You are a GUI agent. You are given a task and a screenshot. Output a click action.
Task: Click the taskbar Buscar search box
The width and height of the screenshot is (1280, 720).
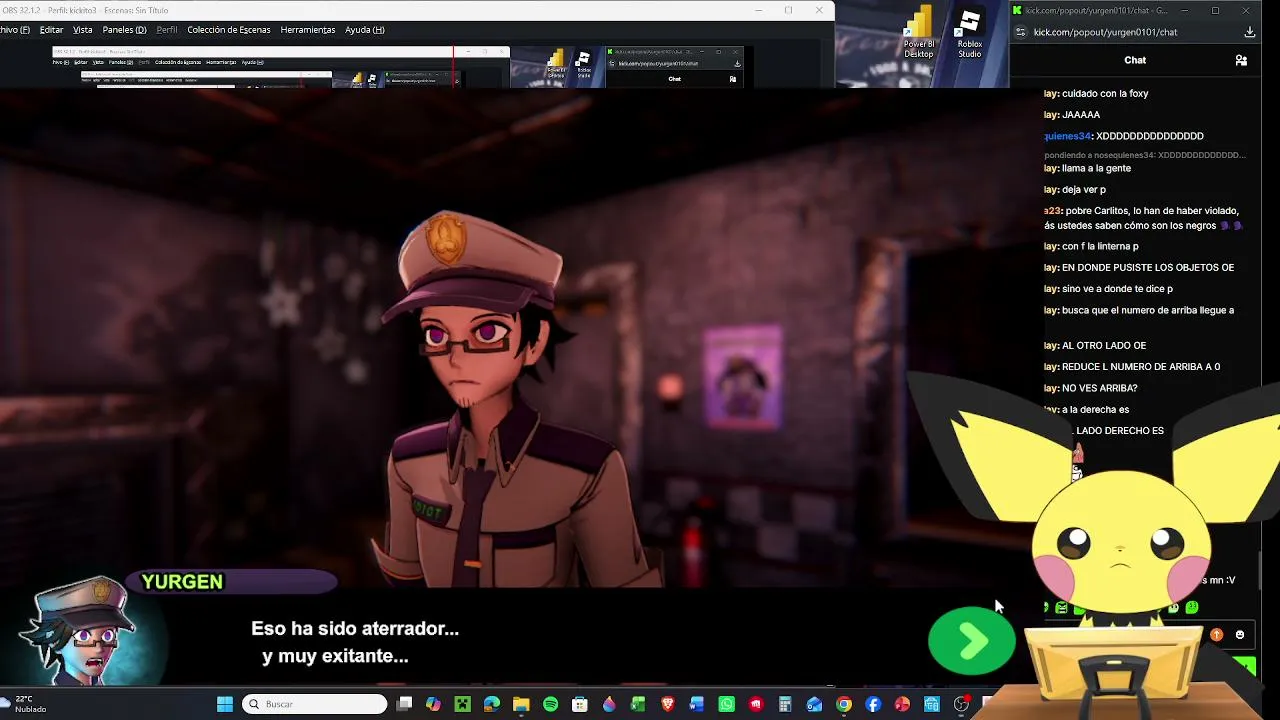[316, 704]
